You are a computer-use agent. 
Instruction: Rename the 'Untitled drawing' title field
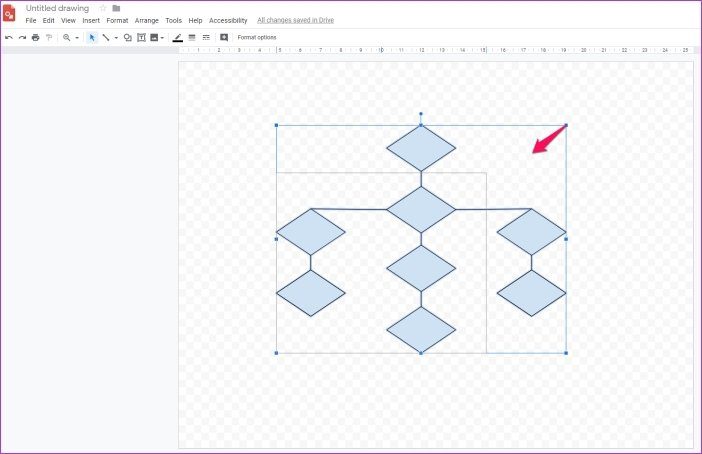(57, 8)
